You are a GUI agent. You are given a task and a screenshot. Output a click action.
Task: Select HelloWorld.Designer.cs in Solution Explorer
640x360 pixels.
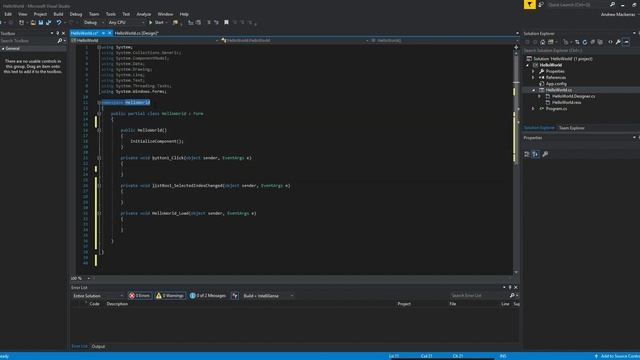coord(573,96)
